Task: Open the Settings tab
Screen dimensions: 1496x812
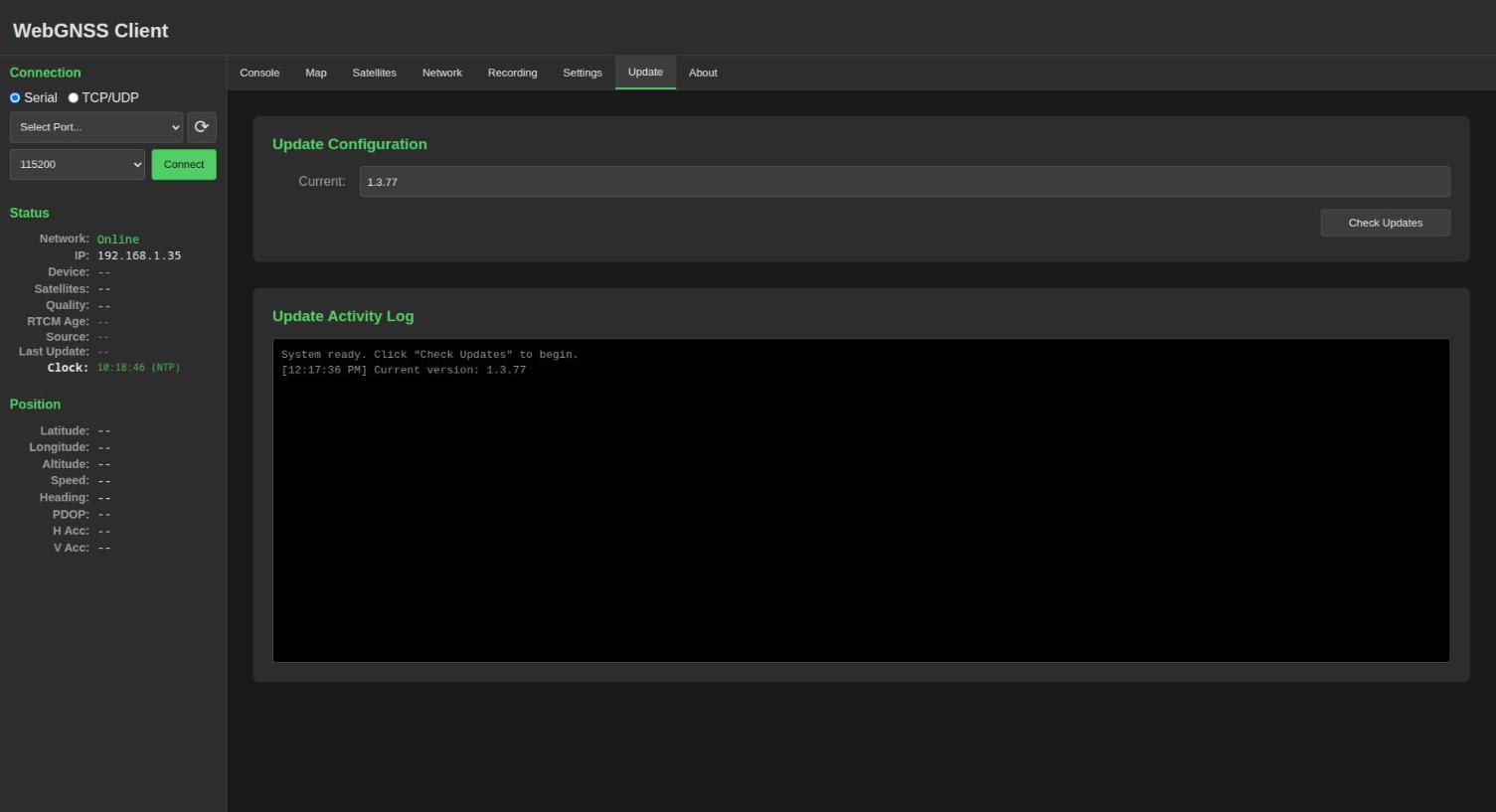Action: [x=582, y=73]
